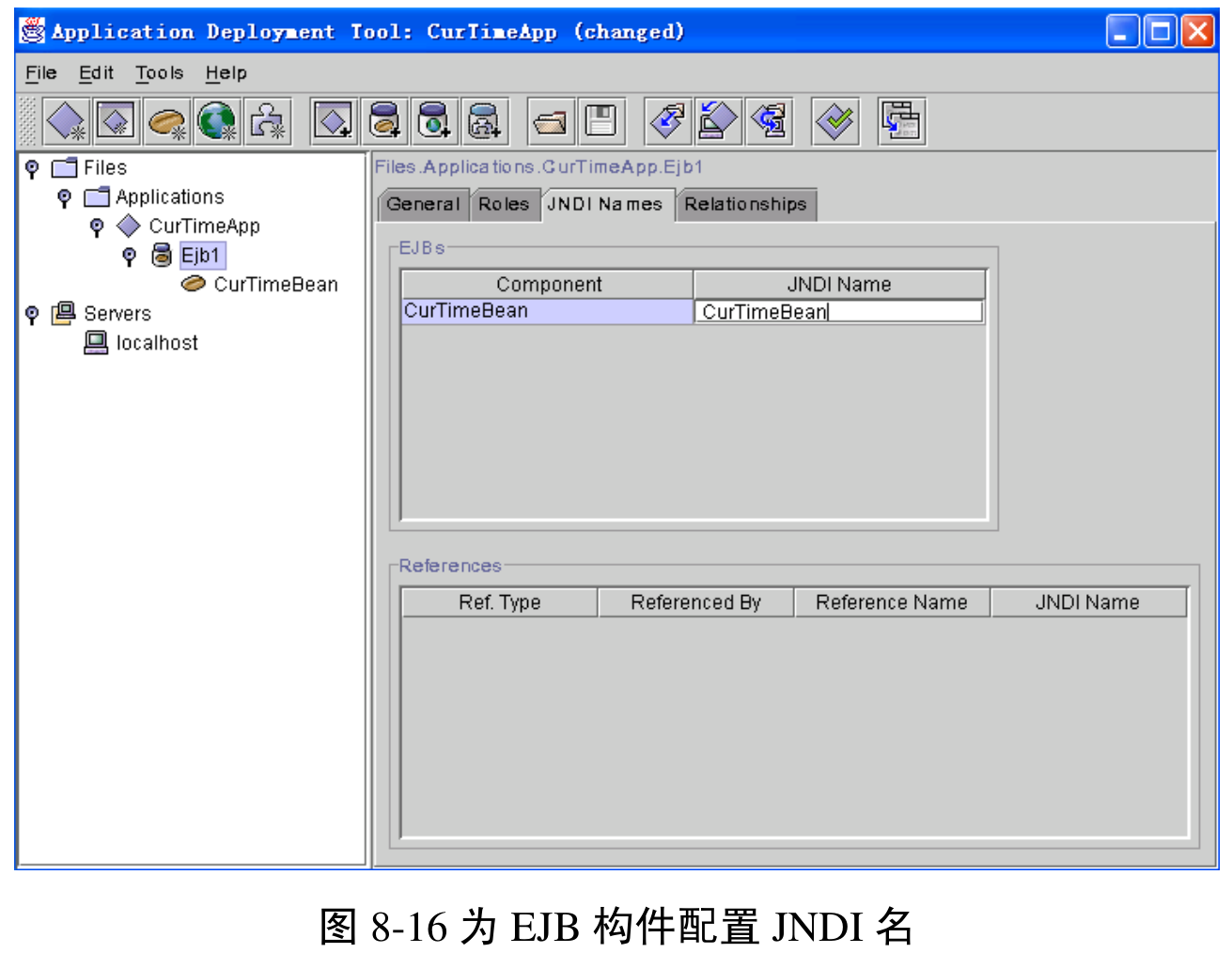The width and height of the screenshot is (1232, 953).
Task: Minimize the Application Deployment Tool window
Action: pyautogui.click(x=1123, y=32)
